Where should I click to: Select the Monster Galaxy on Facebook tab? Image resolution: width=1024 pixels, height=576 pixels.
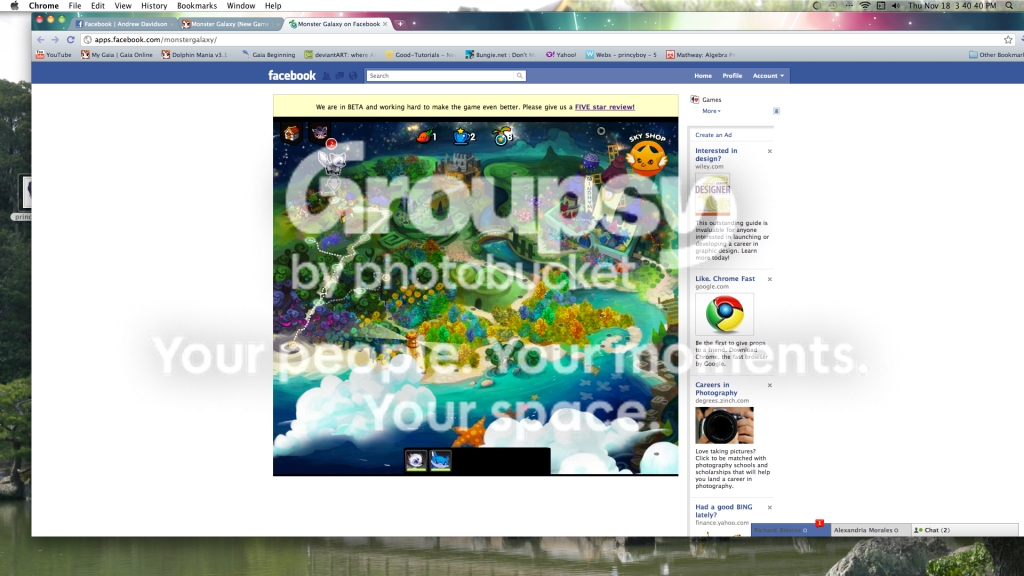click(x=338, y=24)
